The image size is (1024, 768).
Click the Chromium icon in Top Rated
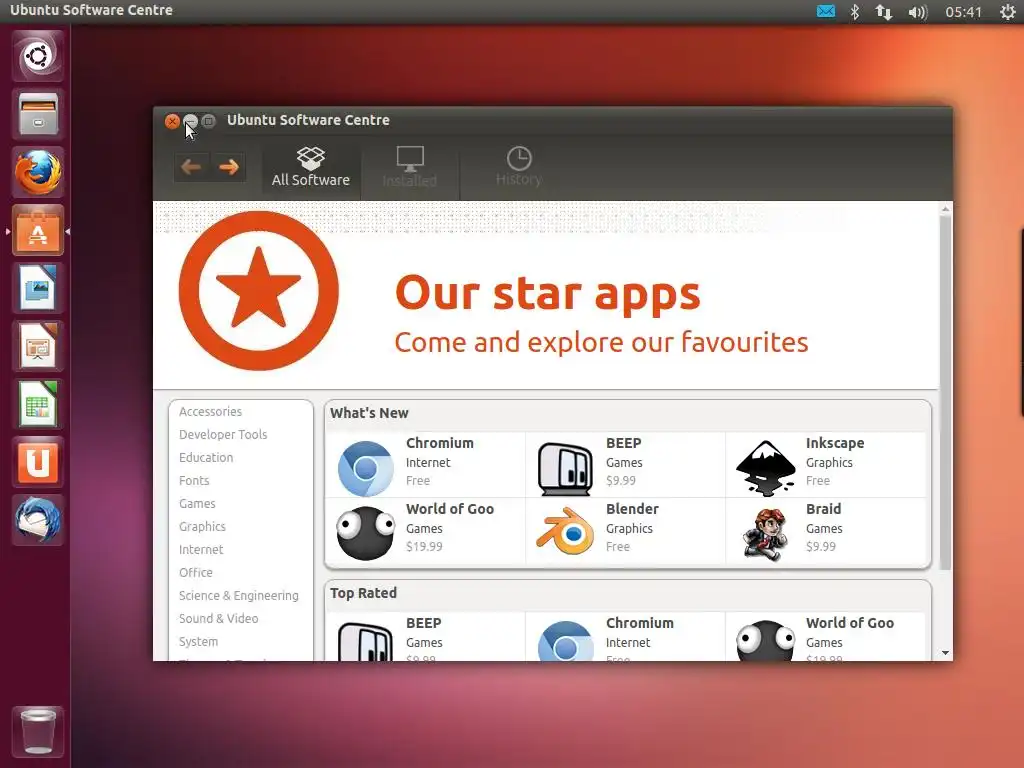565,641
